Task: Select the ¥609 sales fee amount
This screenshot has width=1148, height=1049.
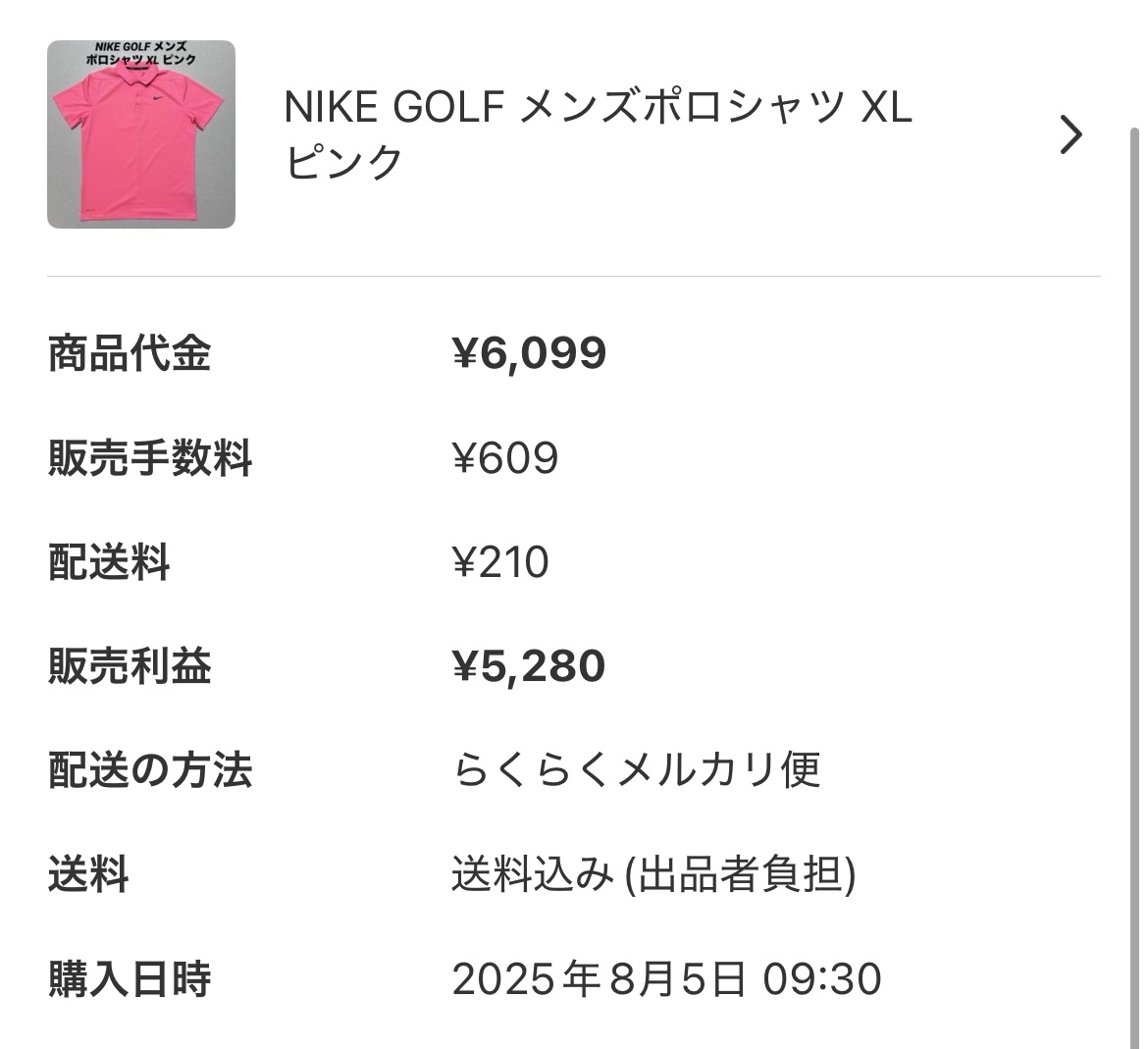Action: click(506, 458)
